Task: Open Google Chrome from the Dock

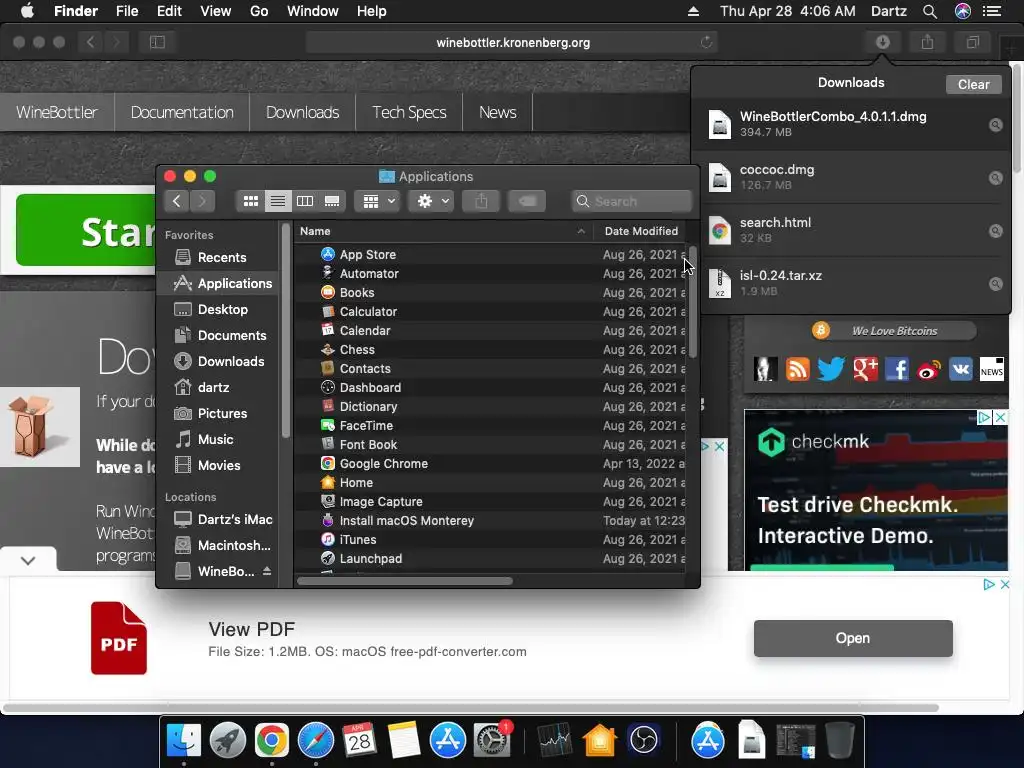Action: click(x=272, y=740)
